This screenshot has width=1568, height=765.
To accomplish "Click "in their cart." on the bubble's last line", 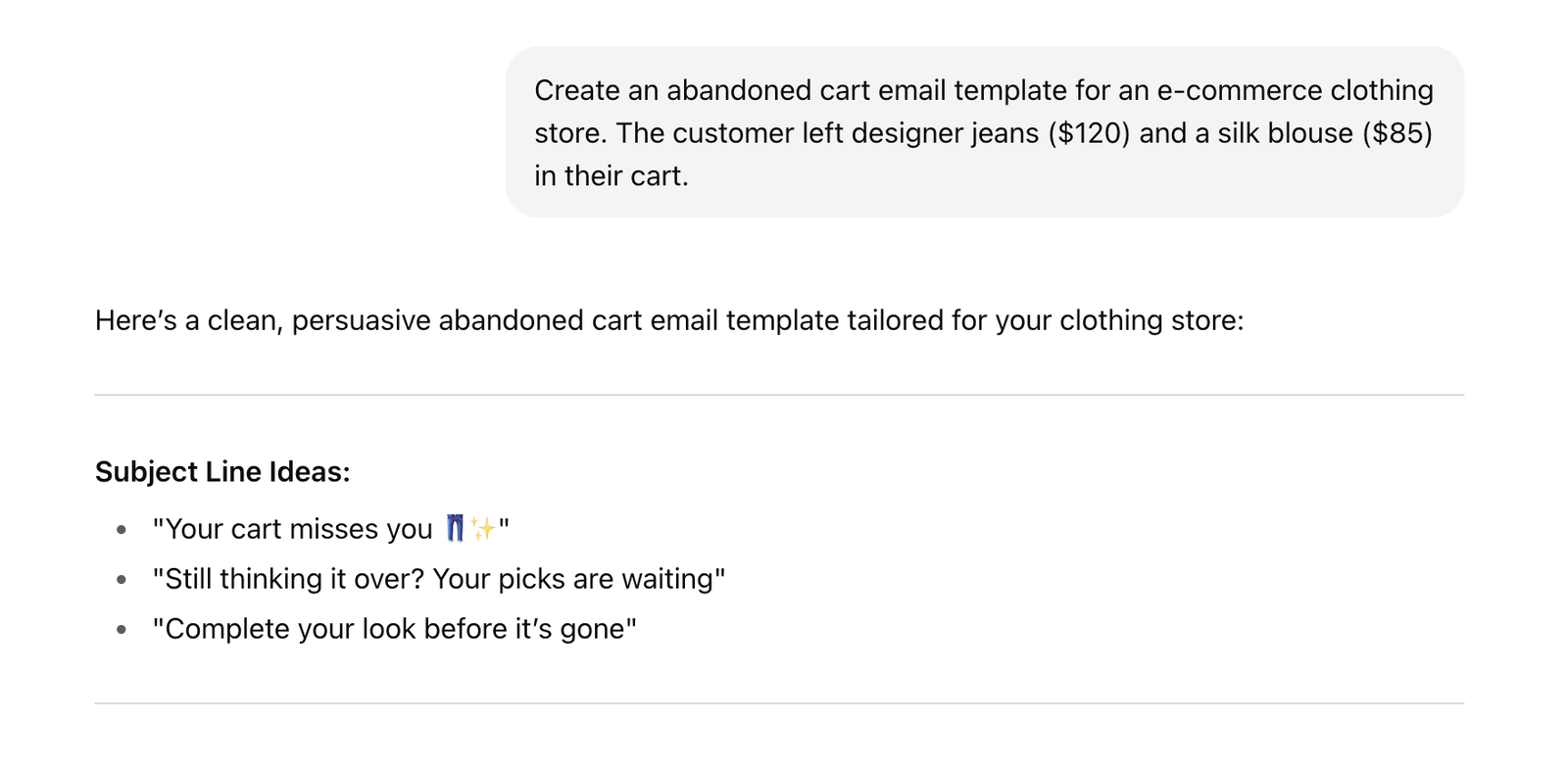I will 612,176.
